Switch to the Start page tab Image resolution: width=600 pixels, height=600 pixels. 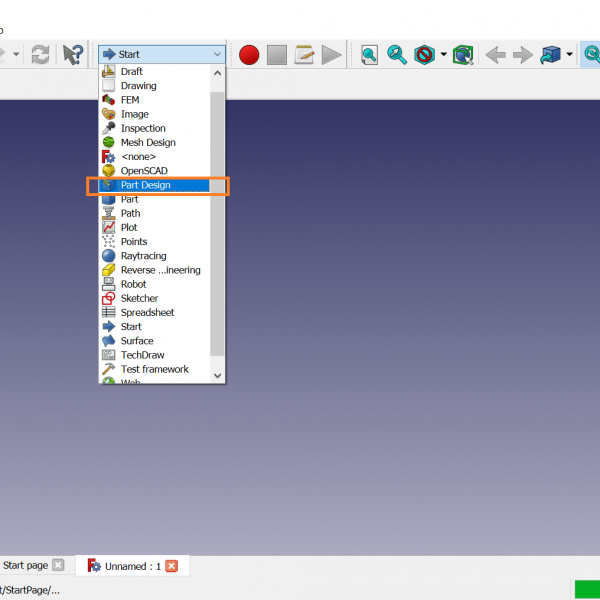click(25, 566)
